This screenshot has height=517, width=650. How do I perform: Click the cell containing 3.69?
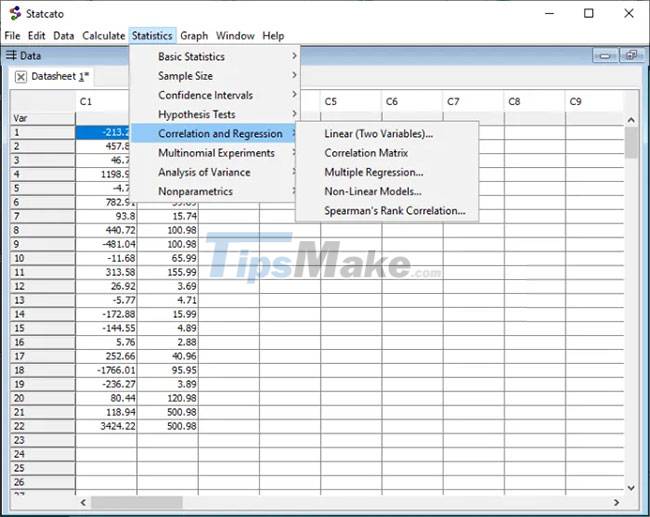(x=167, y=286)
